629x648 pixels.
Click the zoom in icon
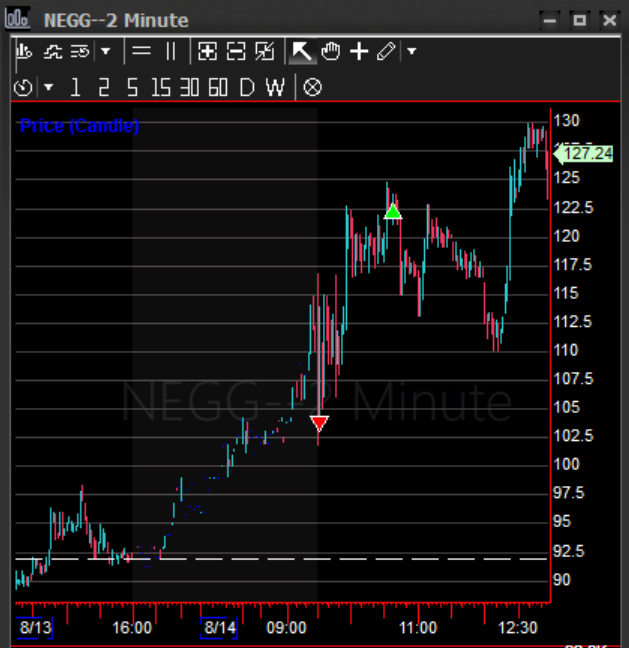207,52
